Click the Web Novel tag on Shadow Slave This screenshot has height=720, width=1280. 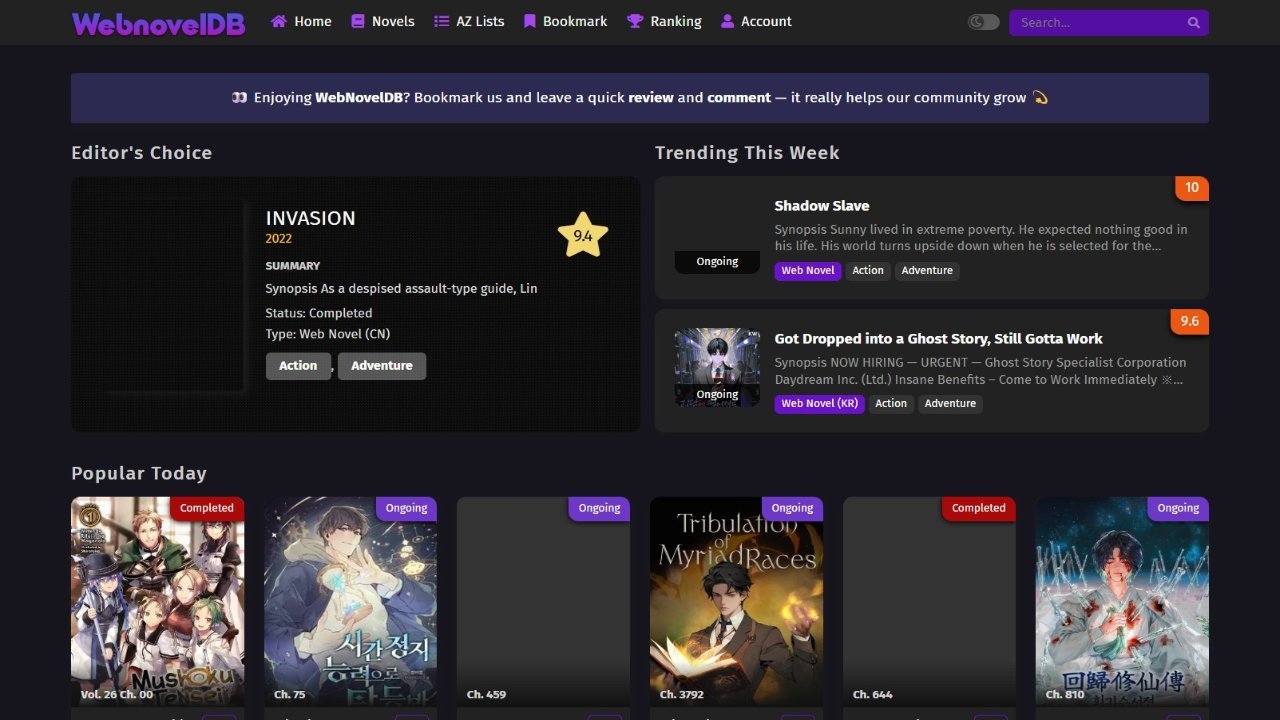[x=808, y=271]
